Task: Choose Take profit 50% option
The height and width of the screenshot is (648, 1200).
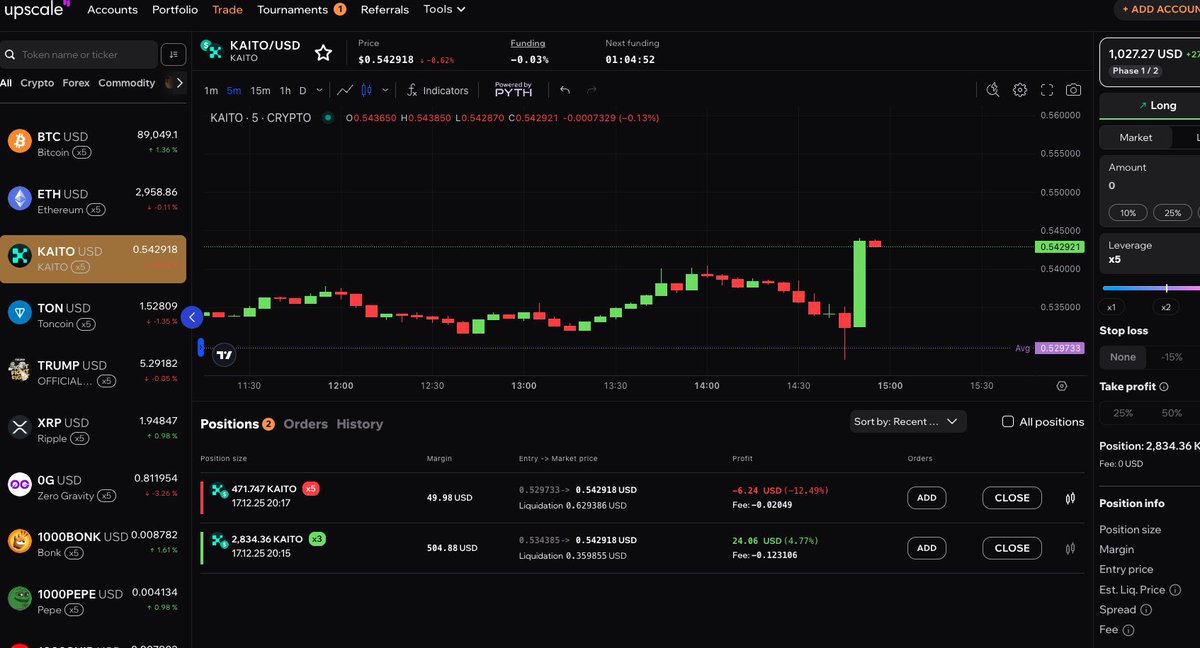Action: (1171, 413)
